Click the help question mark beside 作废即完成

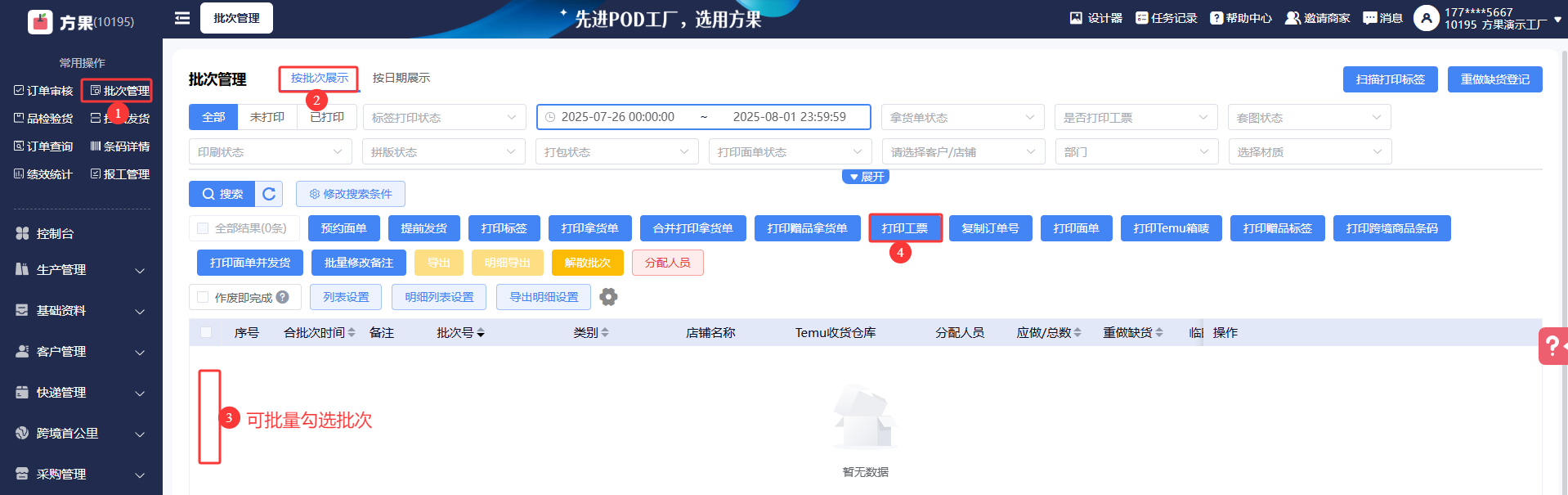point(283,297)
